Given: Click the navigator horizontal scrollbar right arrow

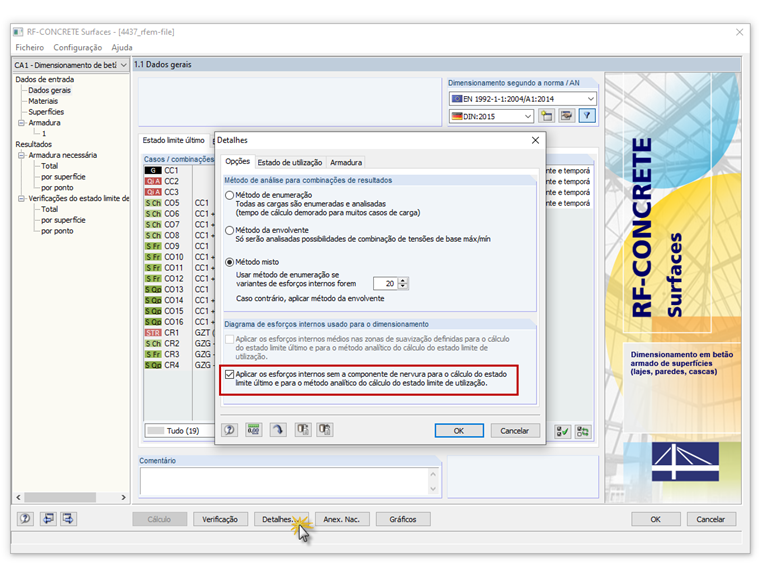Looking at the screenshot, I should click(x=124, y=497).
